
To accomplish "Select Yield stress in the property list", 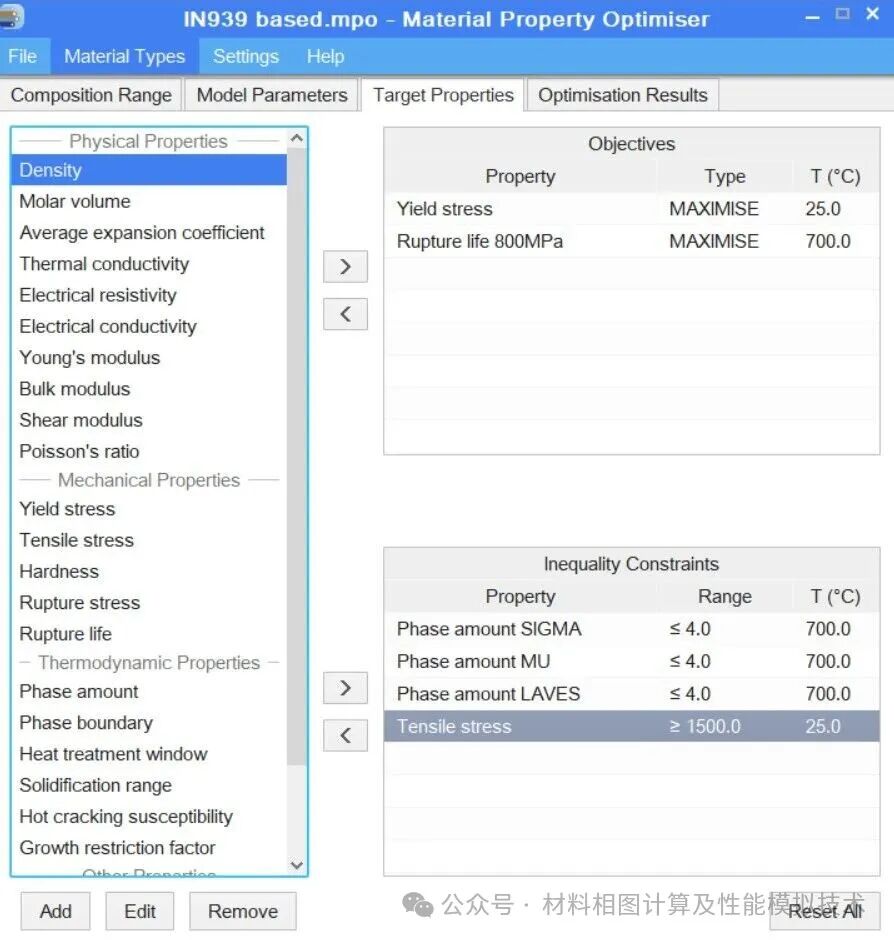I will tap(149, 509).
